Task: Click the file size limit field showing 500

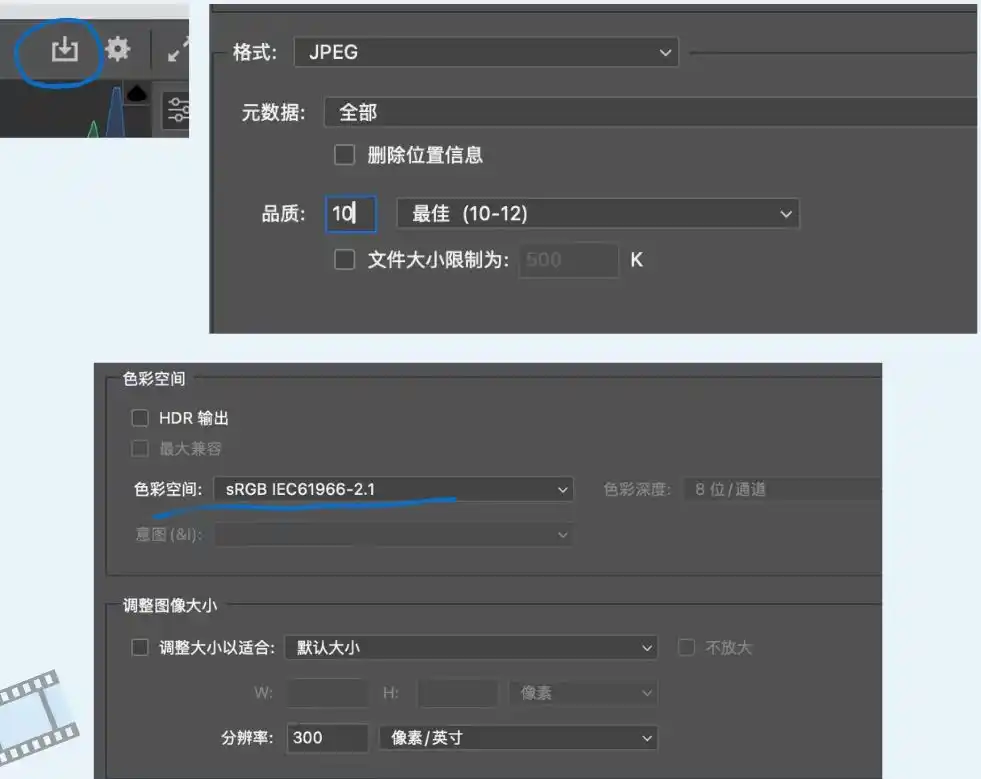Action: pos(568,260)
